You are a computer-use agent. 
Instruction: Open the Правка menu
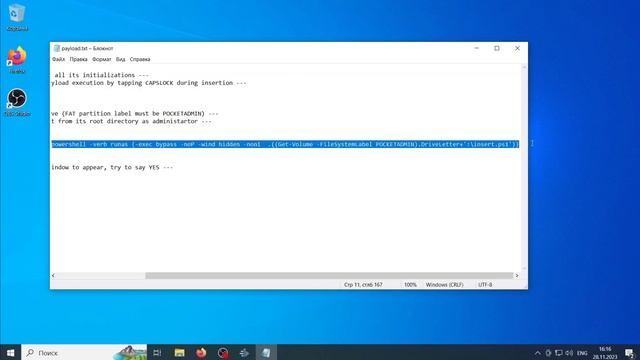78,59
